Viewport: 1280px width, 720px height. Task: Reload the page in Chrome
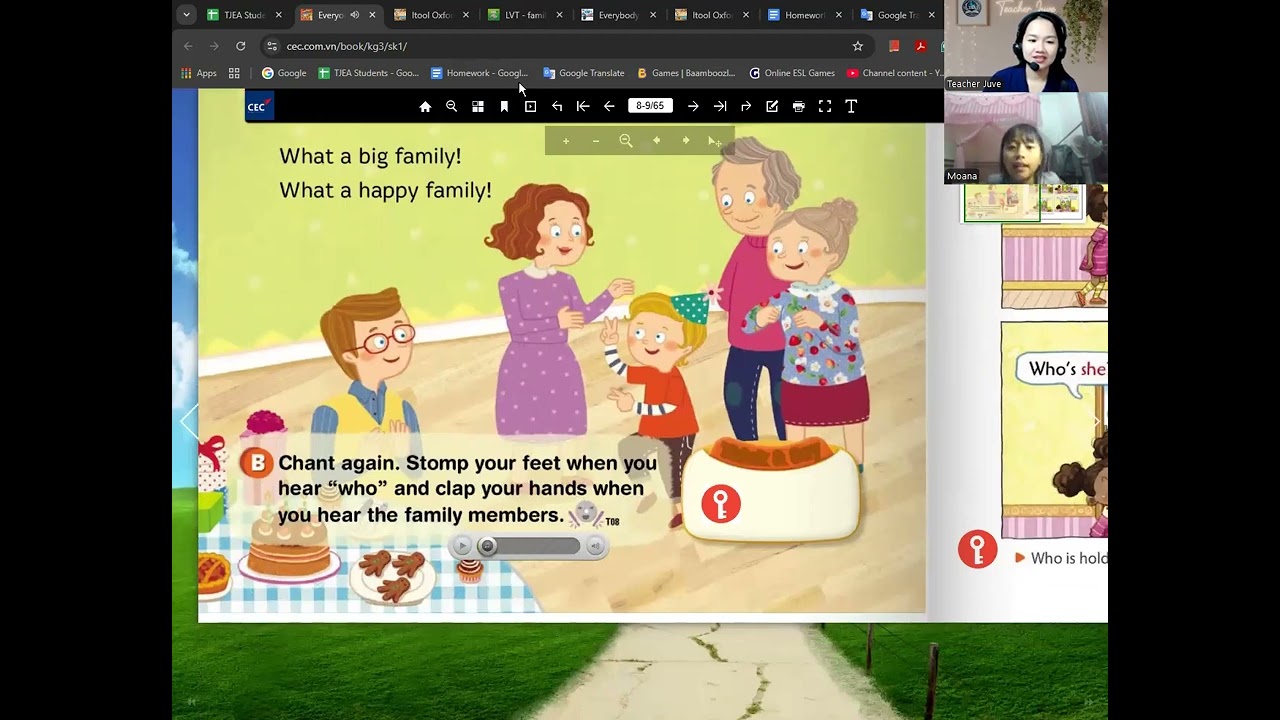coord(240,46)
